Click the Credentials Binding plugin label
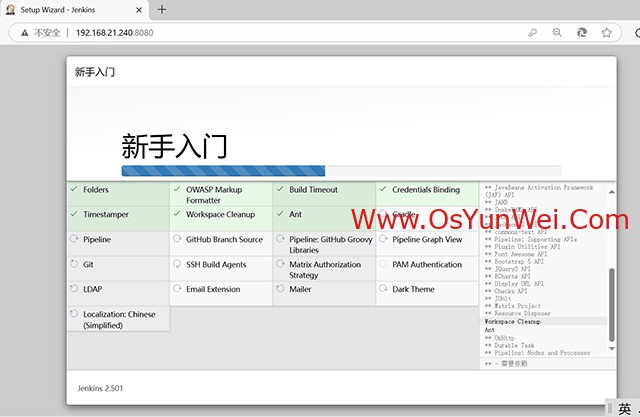The height and width of the screenshot is (417, 640). [426, 190]
